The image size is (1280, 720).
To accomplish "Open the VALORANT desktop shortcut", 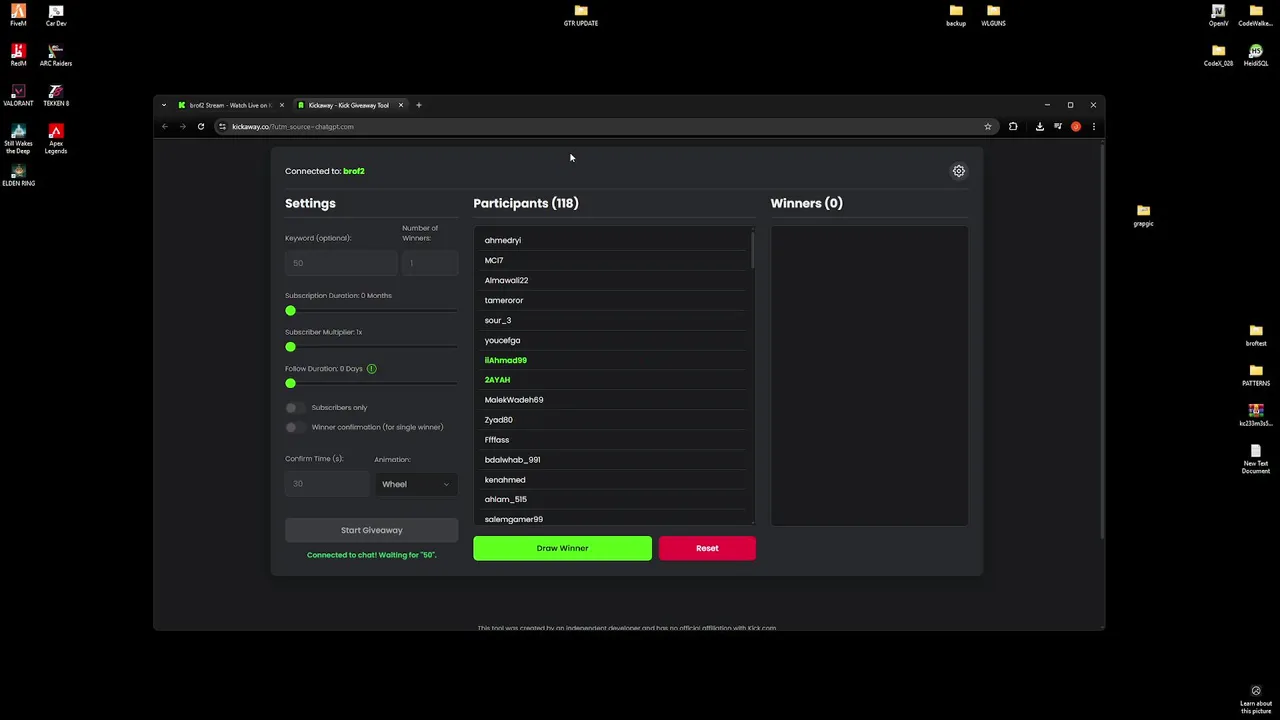I will pyautogui.click(x=18, y=95).
